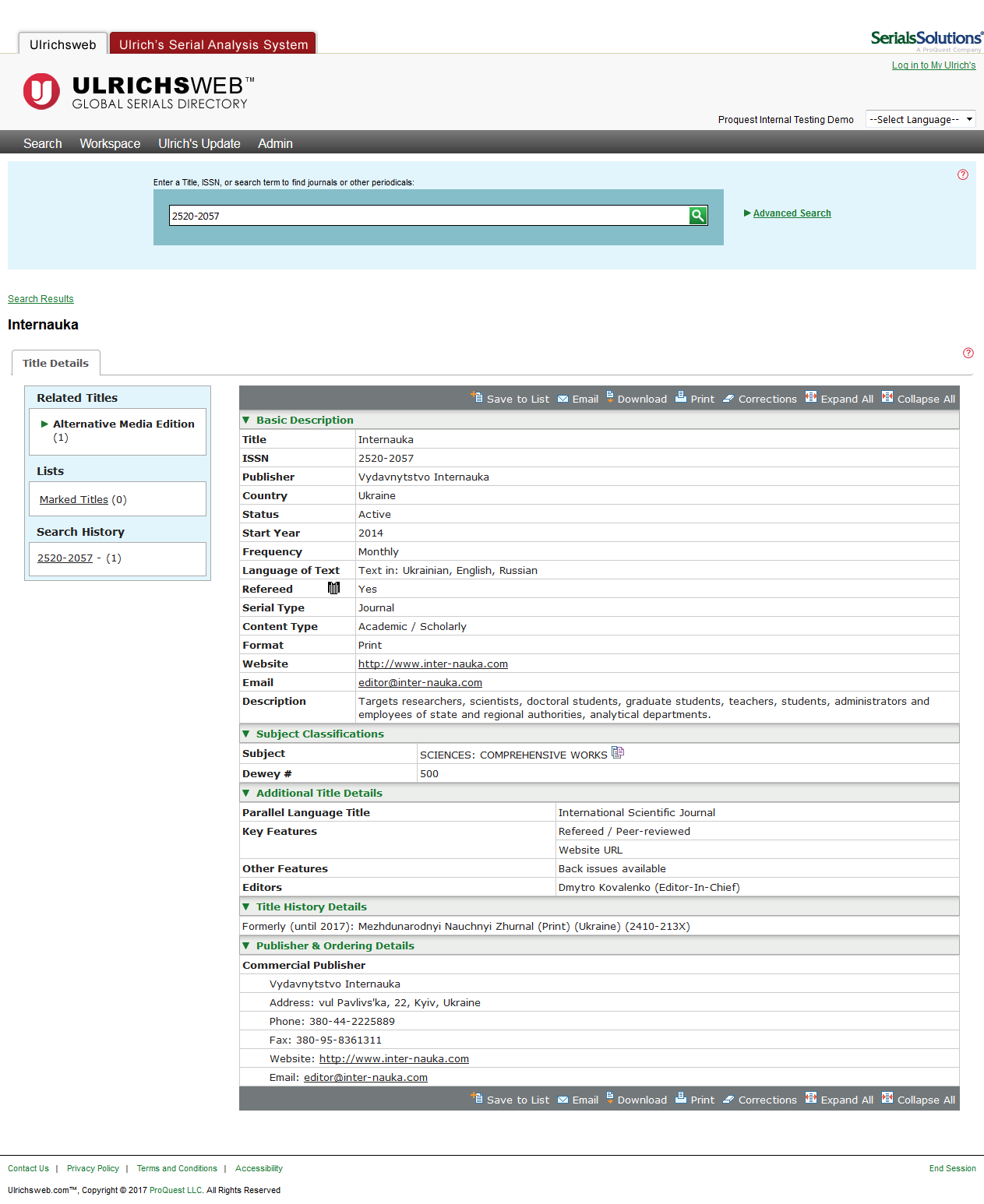Expand Alternative Media Edition related titles

point(45,424)
